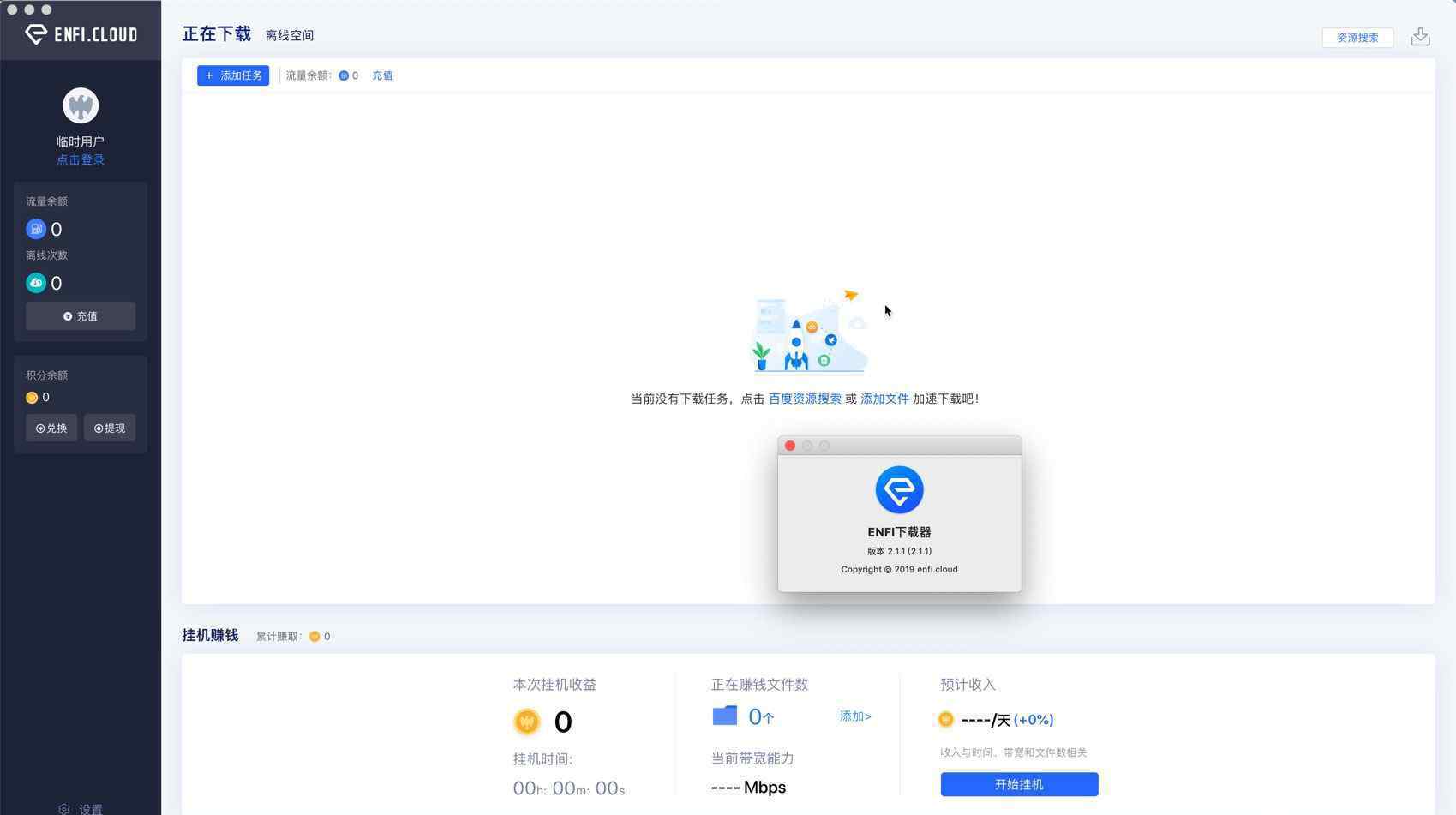Image resolution: width=1456 pixels, height=815 pixels.
Task: Click the coin icon under 预计收入
Action: click(946, 720)
